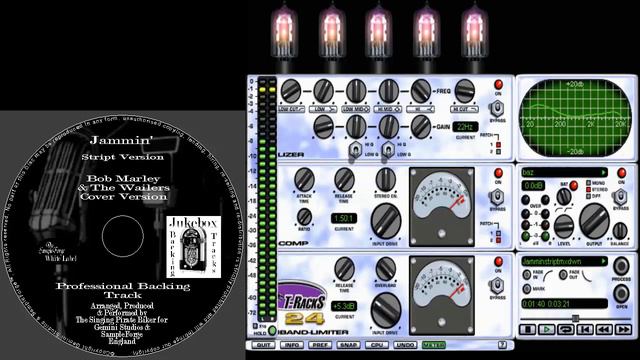Click the SAT knob in output section
The height and width of the screenshot is (360, 640).
click(x=564, y=197)
